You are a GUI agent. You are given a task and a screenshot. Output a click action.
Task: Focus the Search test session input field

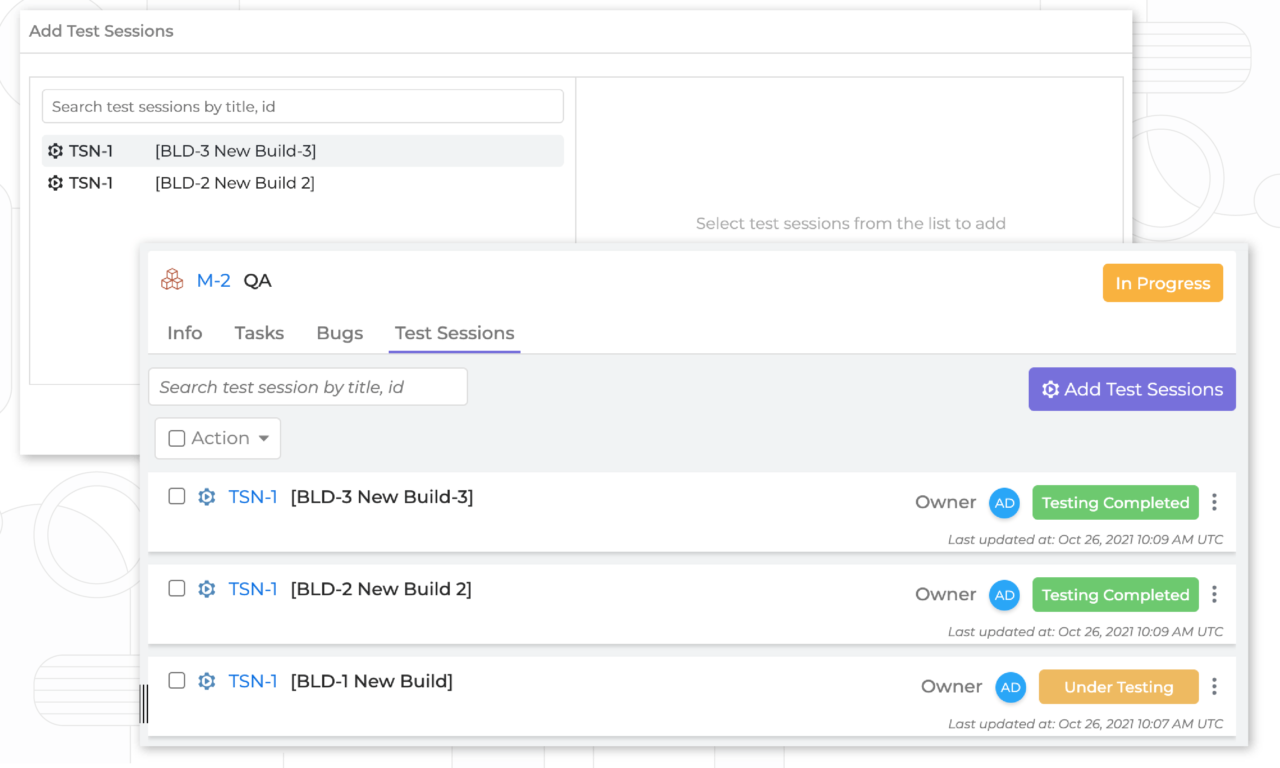(x=308, y=387)
